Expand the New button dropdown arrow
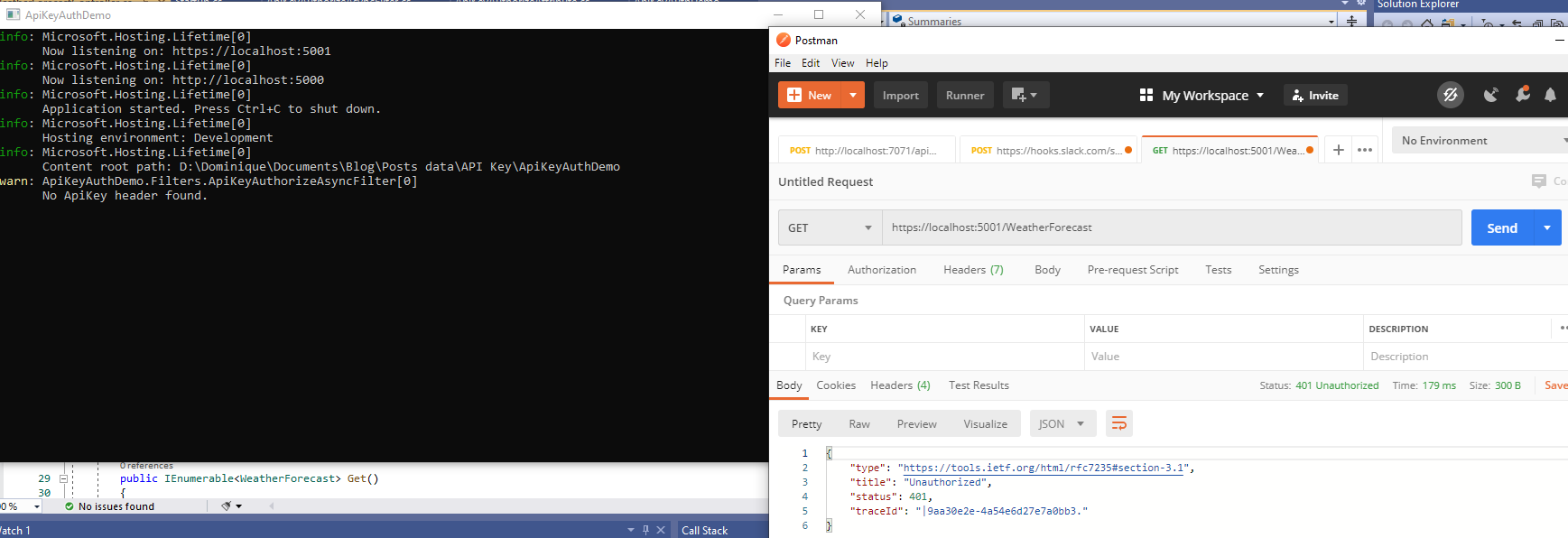Screen dimensions: 1568x538 (x=853, y=95)
